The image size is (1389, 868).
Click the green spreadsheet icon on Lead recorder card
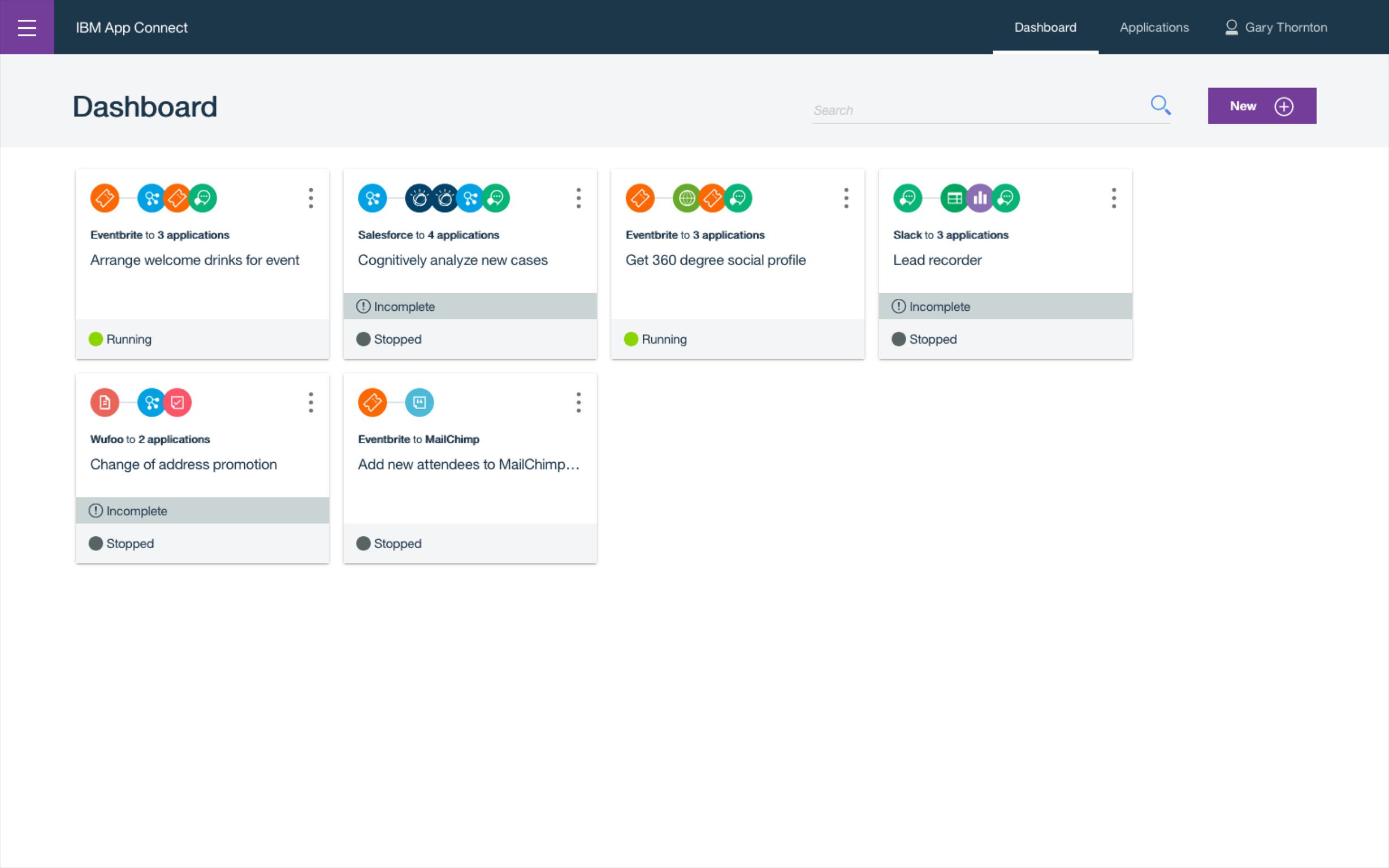[x=954, y=198]
